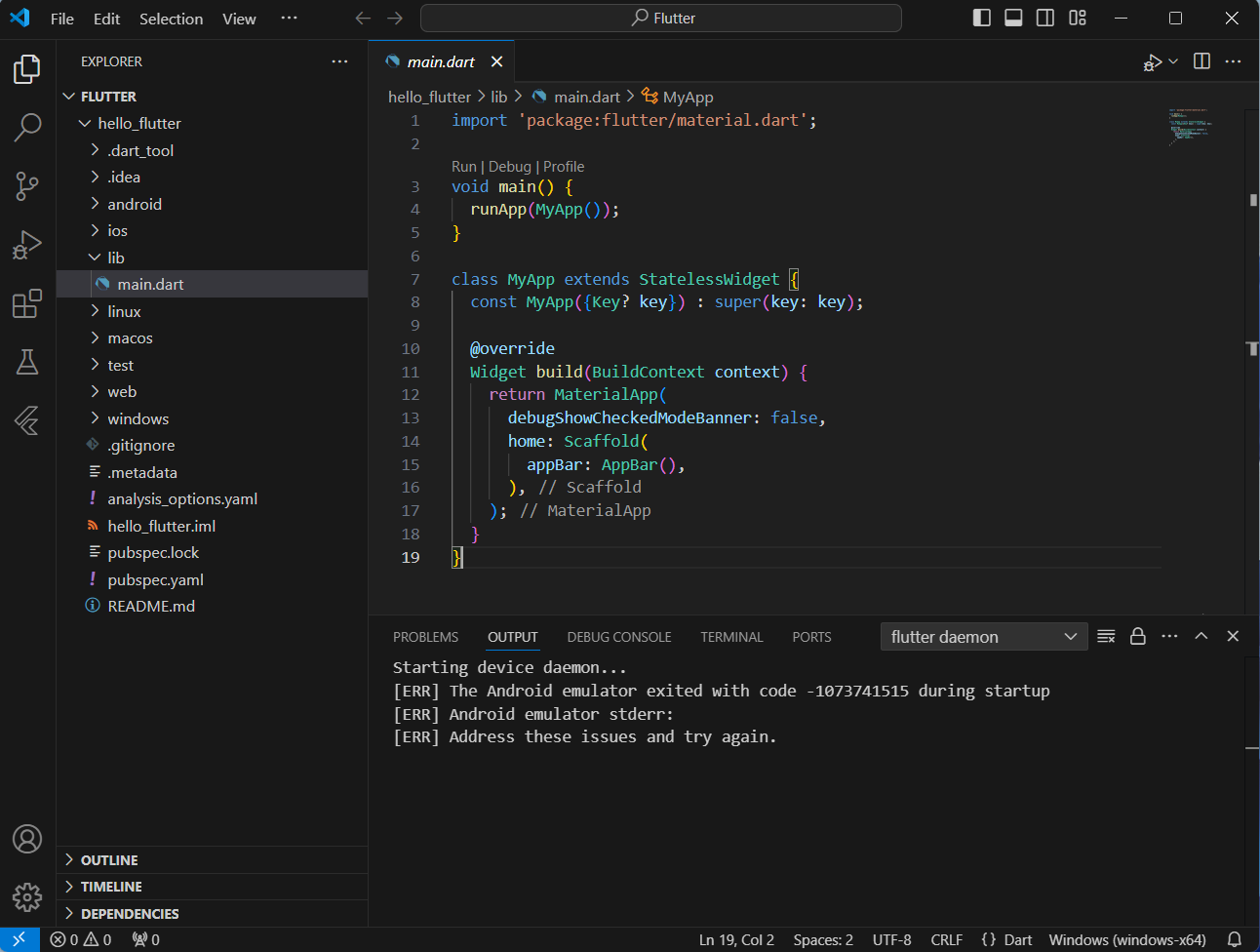The width and height of the screenshot is (1260, 952).
Task: Switch to the PORTS tab
Action: click(811, 637)
